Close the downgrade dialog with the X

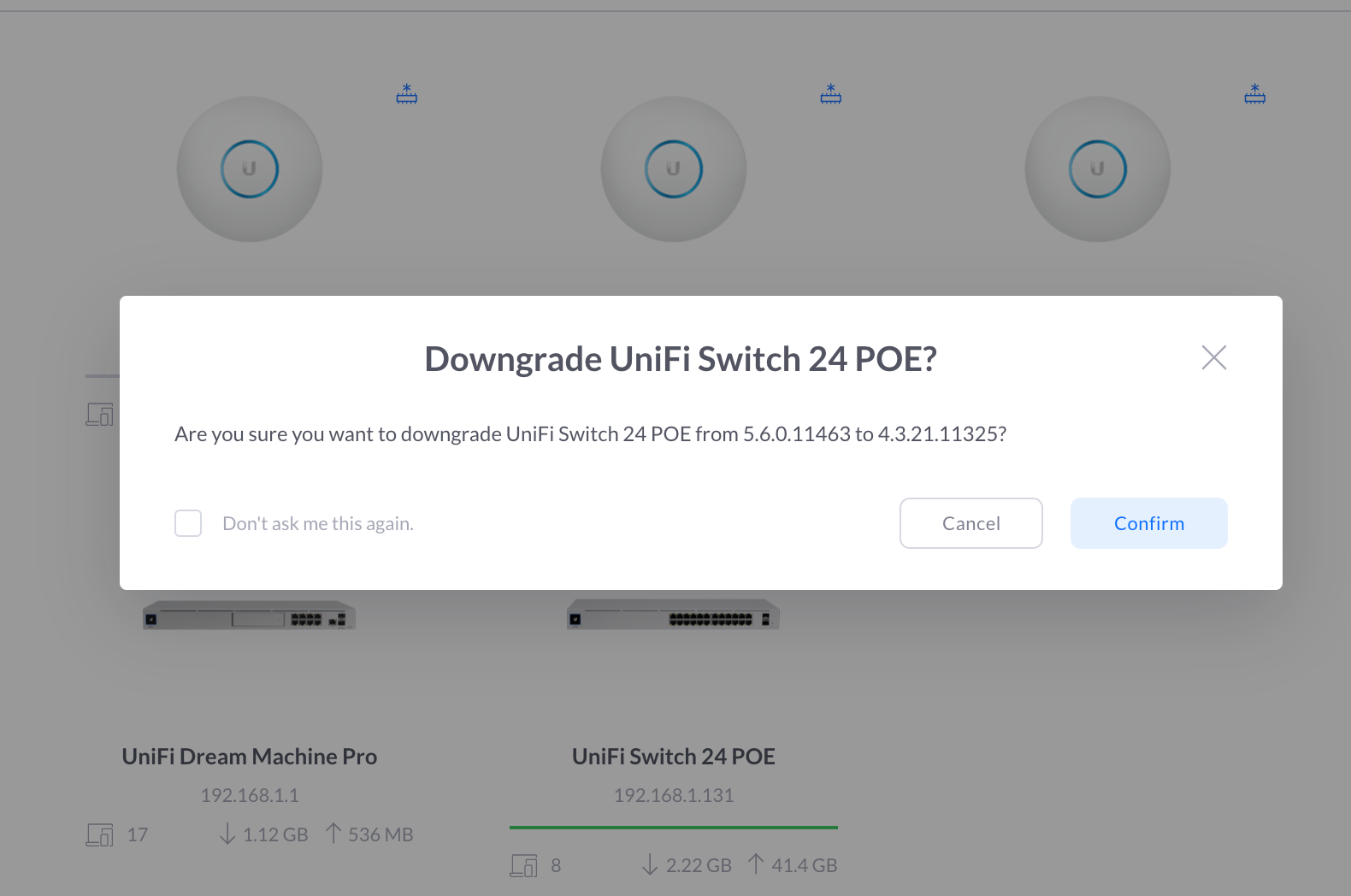(x=1213, y=357)
